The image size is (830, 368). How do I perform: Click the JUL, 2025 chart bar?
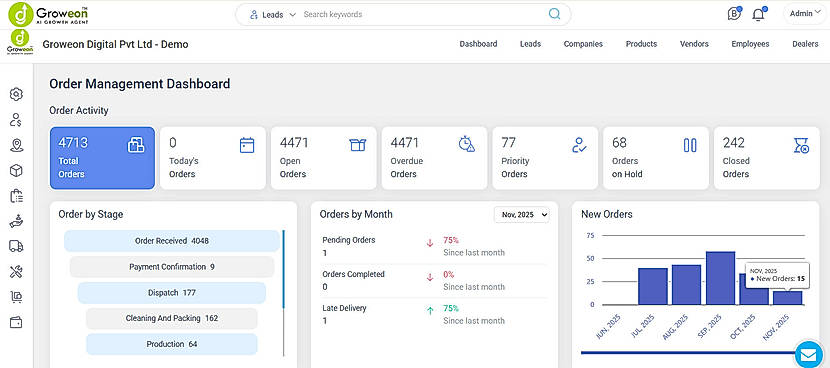point(653,286)
